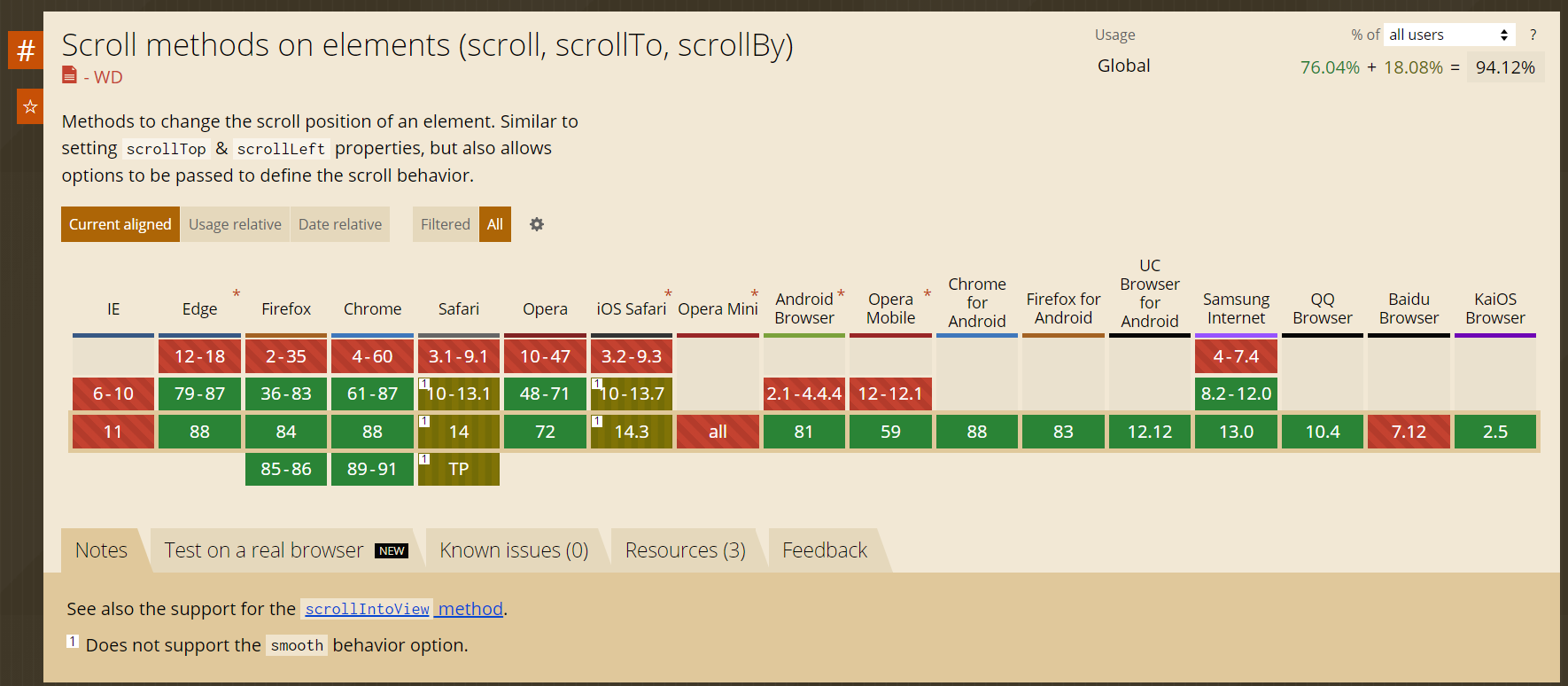Follow the scrollIntoView method link
This screenshot has width=1568, height=686.
tap(403, 609)
